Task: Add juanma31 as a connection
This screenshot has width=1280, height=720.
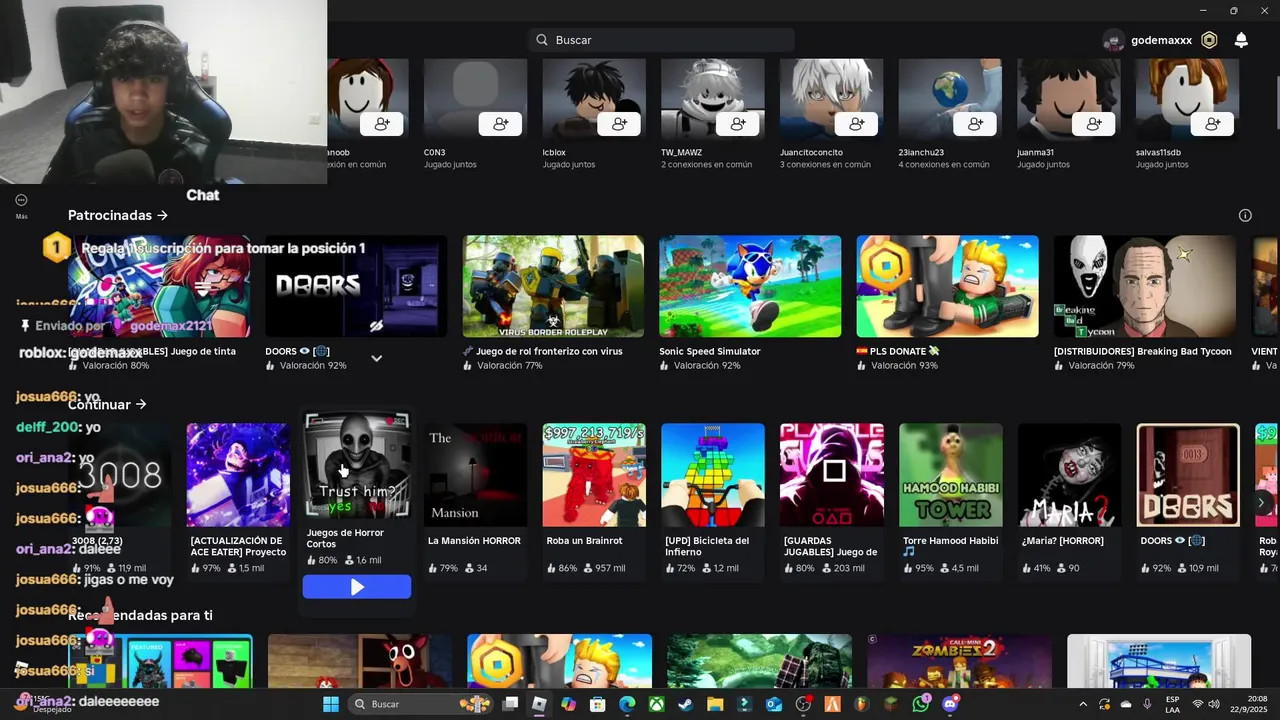Action: [1094, 124]
